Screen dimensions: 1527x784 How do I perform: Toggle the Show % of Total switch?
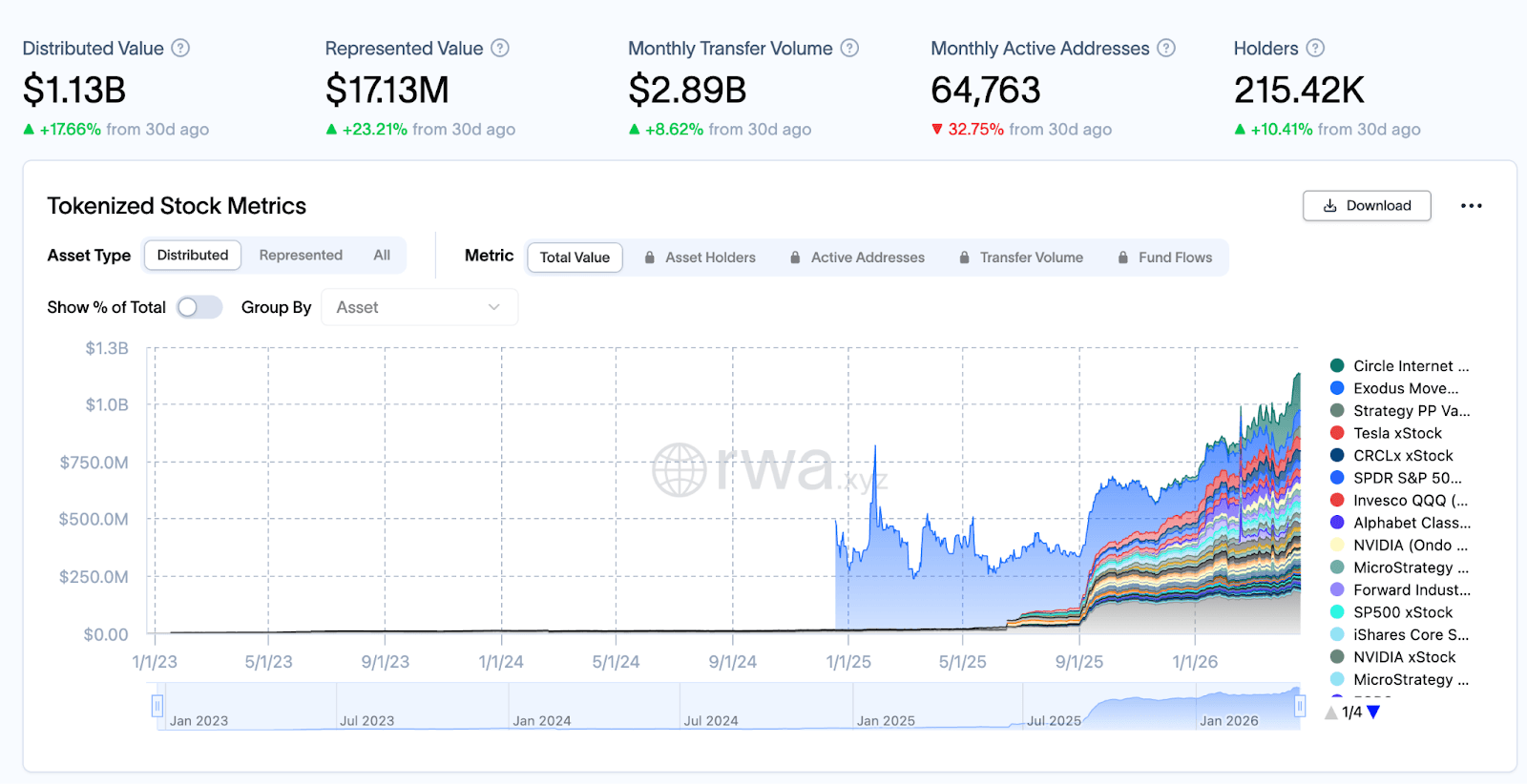199,307
